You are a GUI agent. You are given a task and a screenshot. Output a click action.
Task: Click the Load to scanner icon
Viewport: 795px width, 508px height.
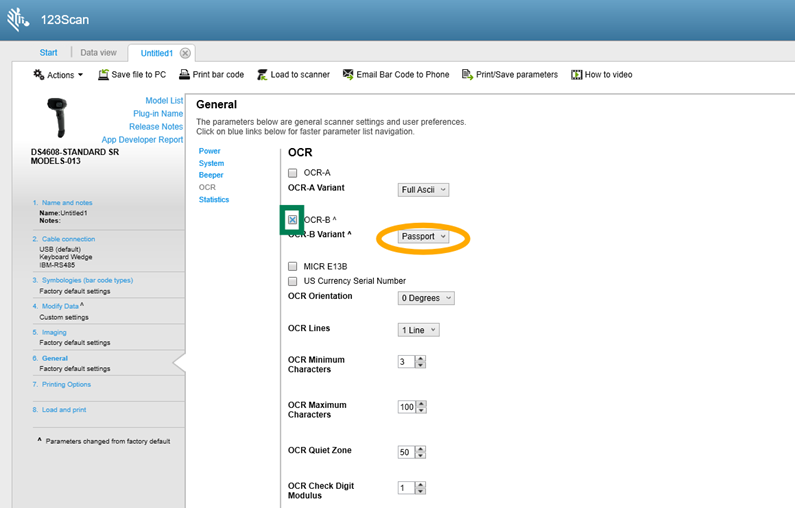coord(262,75)
